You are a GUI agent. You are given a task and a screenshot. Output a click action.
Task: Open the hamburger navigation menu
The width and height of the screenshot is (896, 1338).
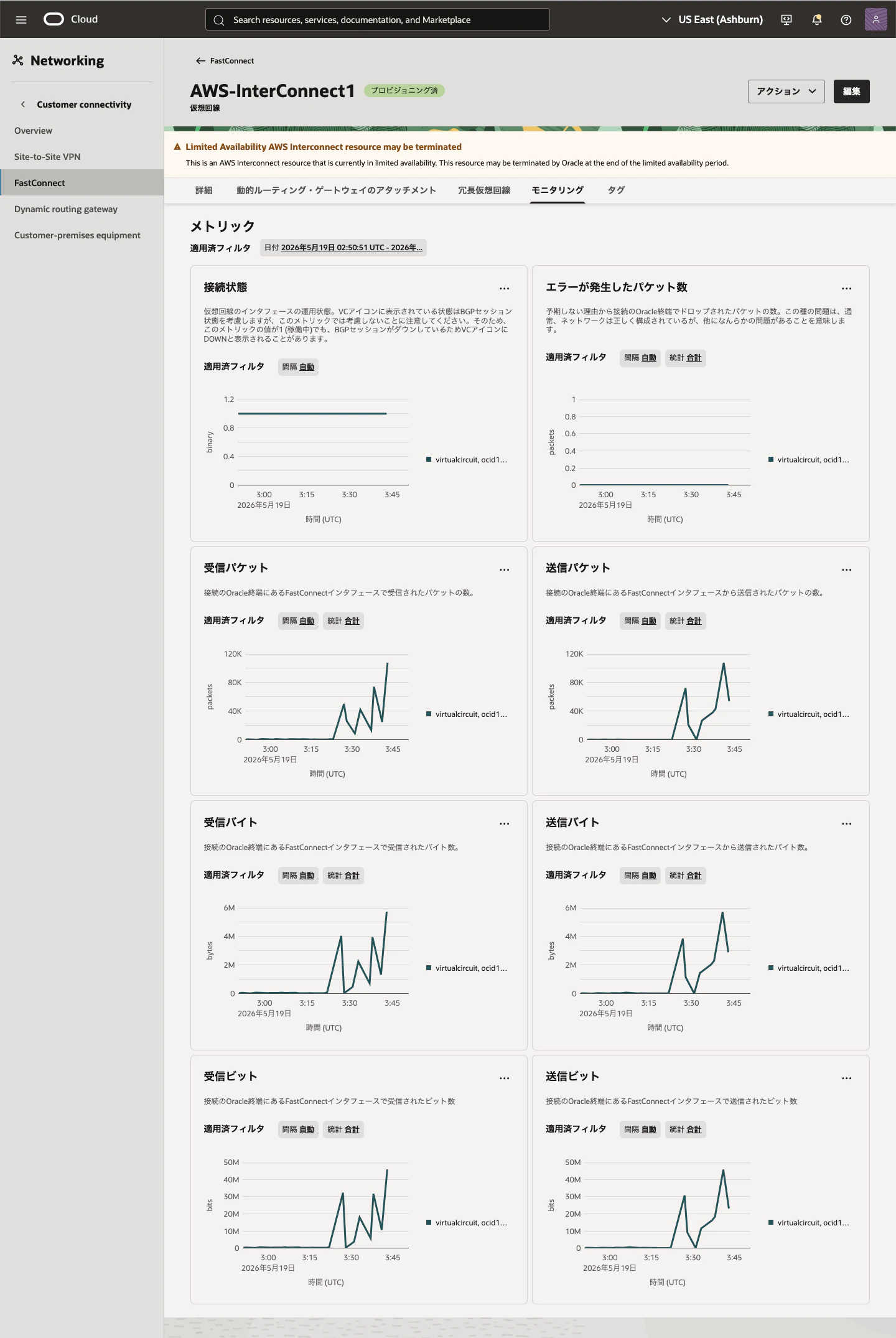coord(21,20)
